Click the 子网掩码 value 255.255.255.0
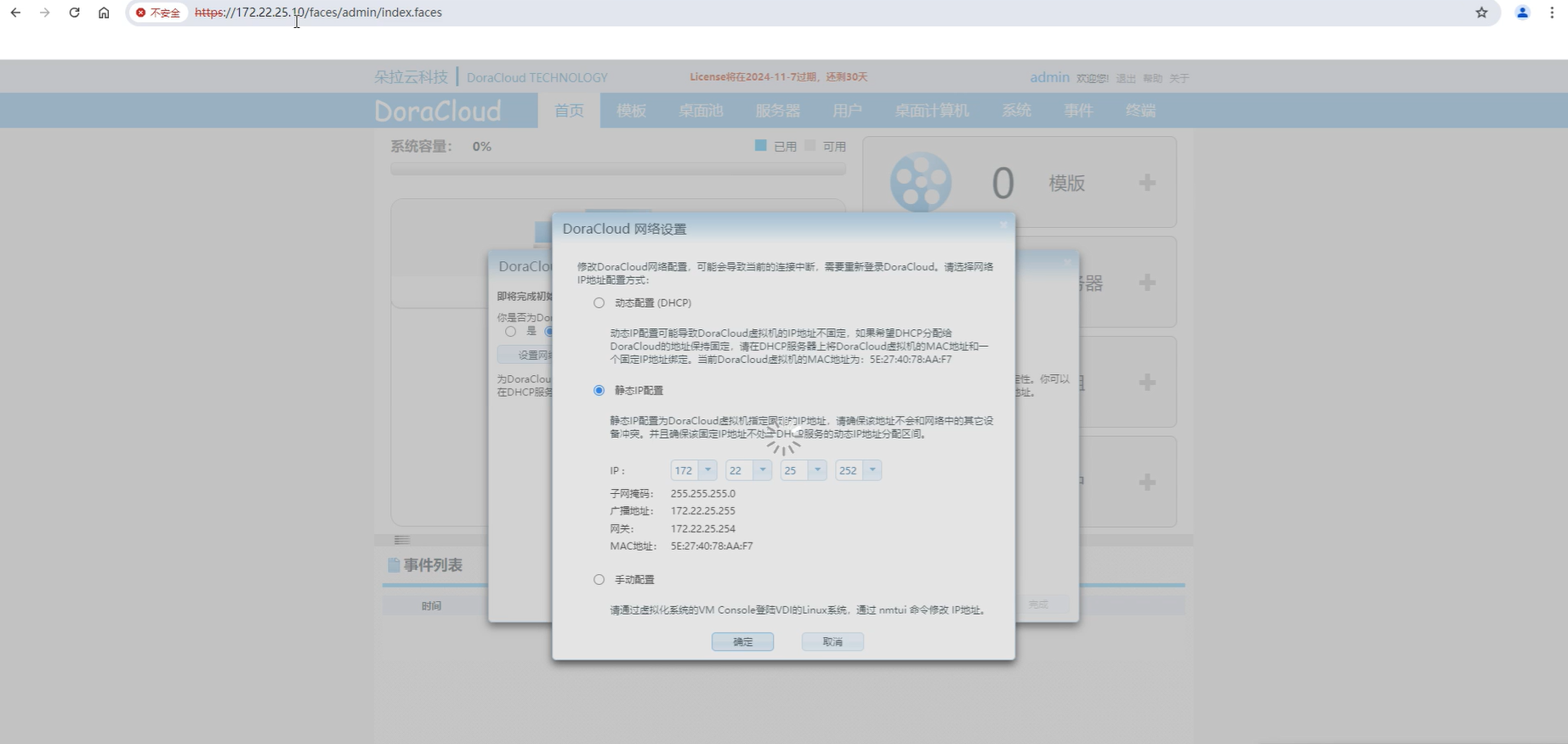The width and height of the screenshot is (1568, 744). tap(702, 493)
